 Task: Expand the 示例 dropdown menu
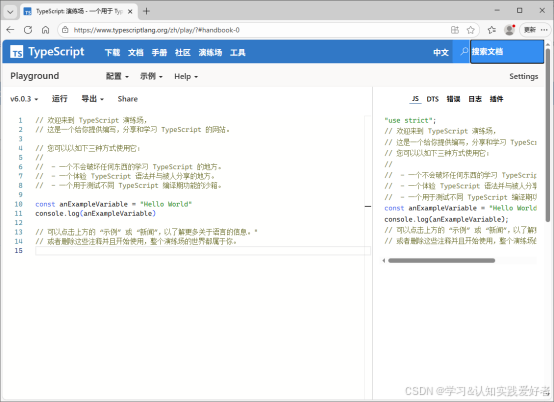151,76
